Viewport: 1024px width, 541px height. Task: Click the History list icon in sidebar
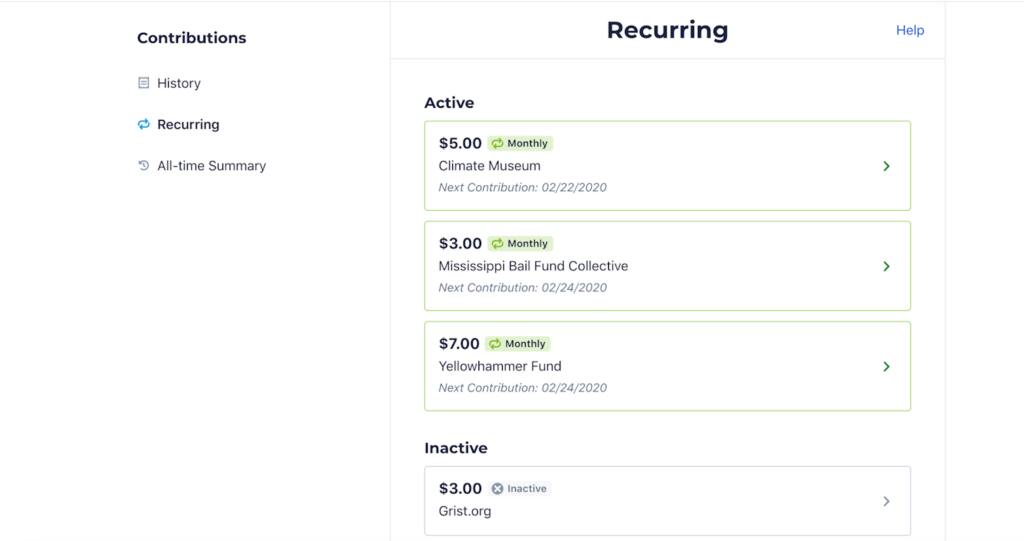point(144,83)
